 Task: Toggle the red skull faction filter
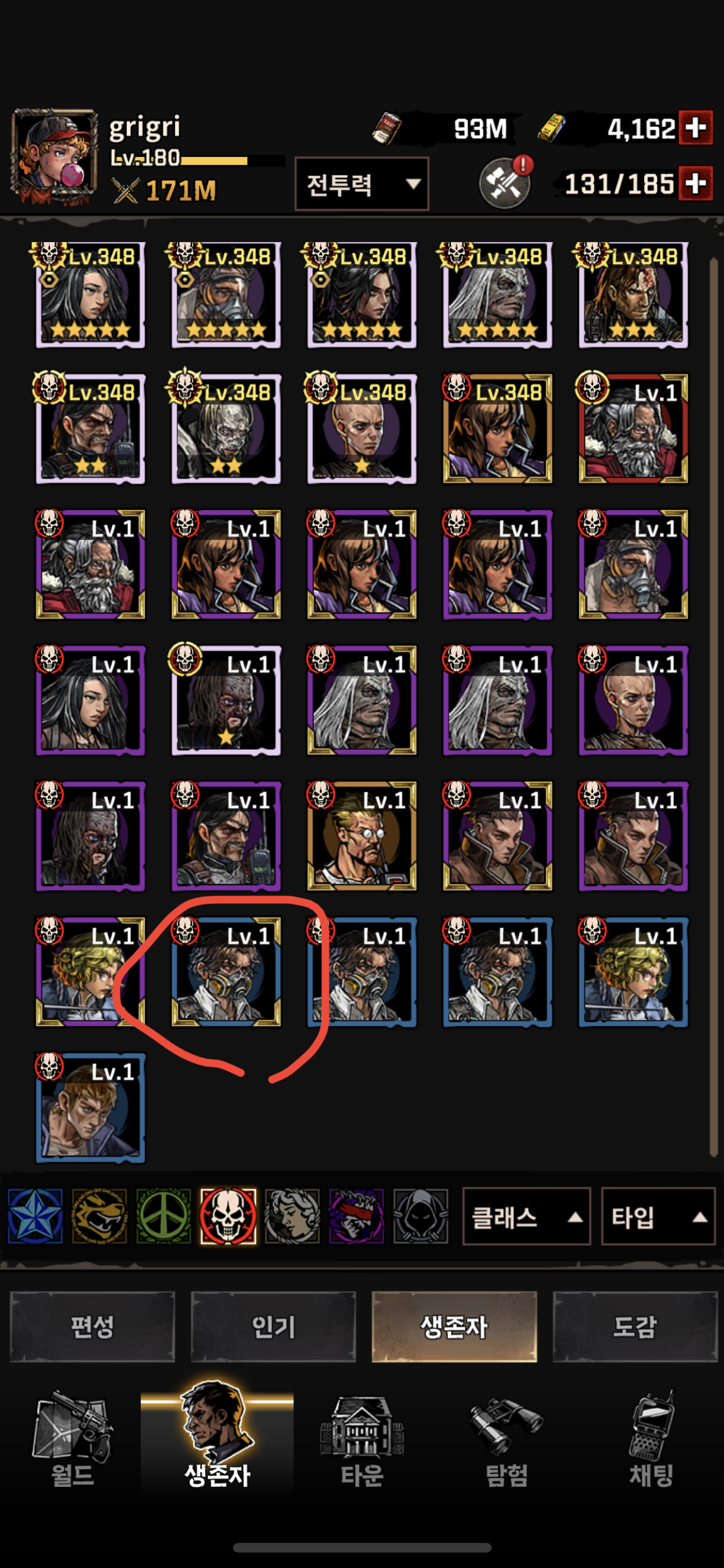coord(228,1216)
